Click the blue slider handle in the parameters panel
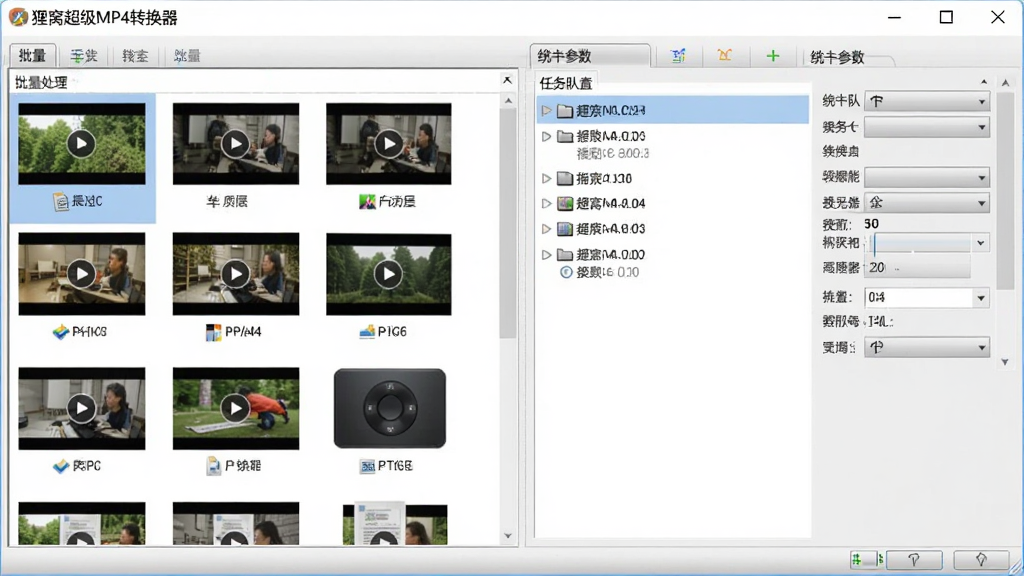 point(874,244)
